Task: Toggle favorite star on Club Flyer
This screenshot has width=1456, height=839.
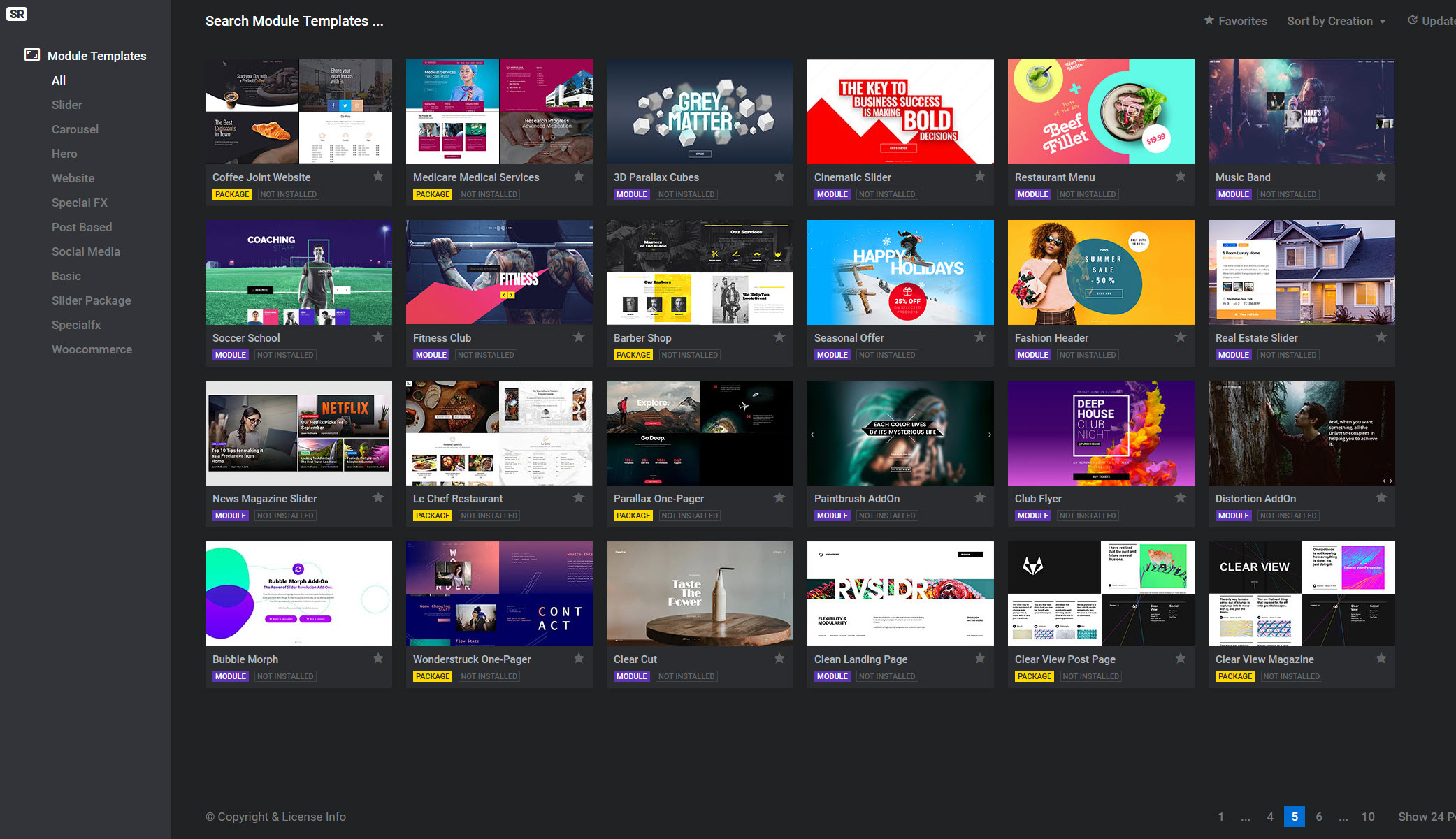Action: [1181, 498]
